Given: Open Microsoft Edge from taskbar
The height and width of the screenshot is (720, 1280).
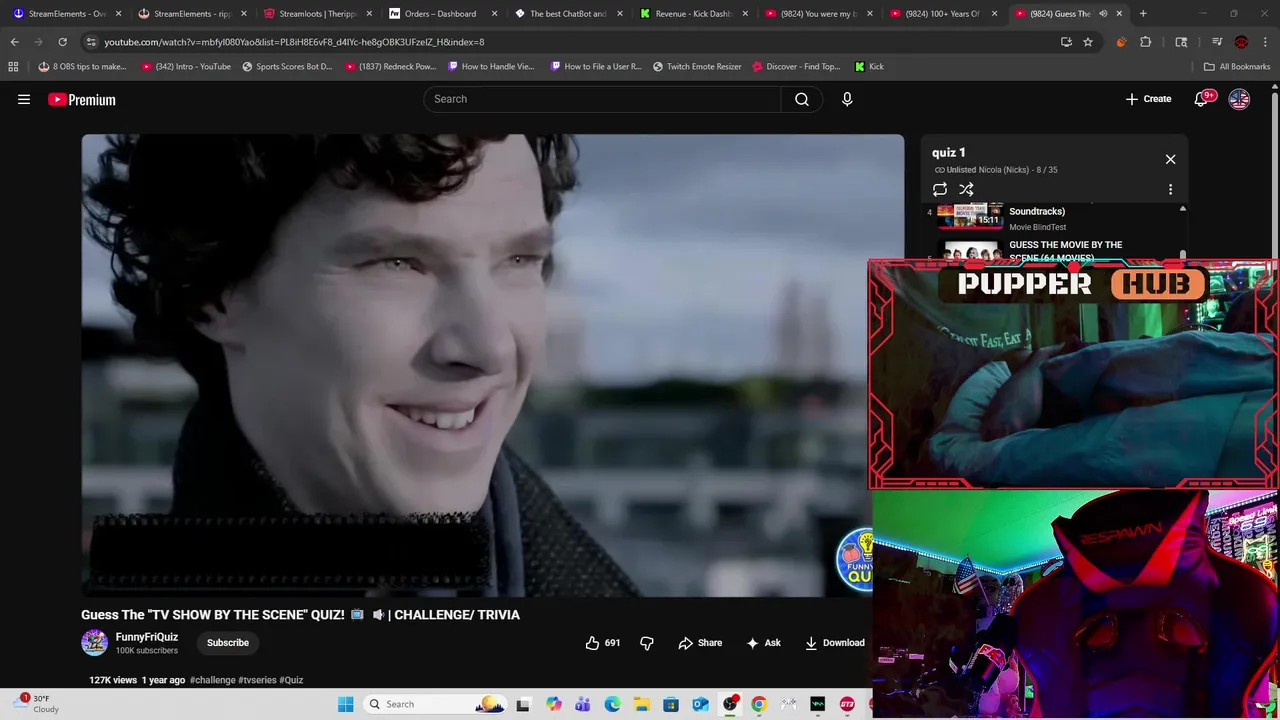Looking at the screenshot, I should click(x=612, y=704).
